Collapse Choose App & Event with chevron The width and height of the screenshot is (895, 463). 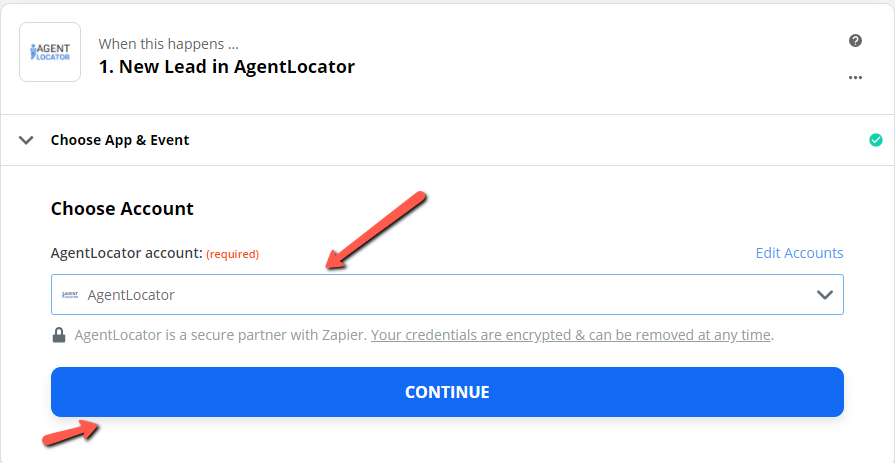point(26,140)
